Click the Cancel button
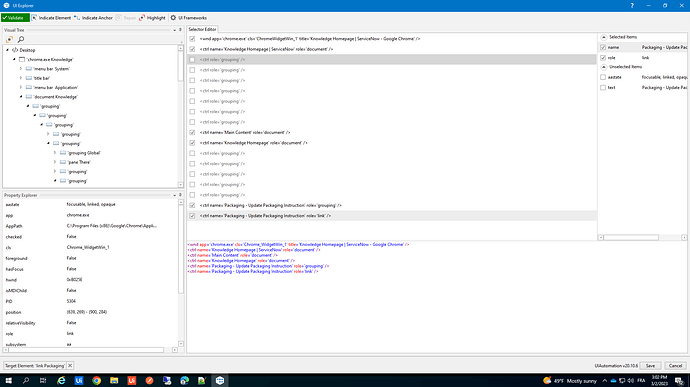This screenshot has width=690, height=387. click(x=675, y=365)
